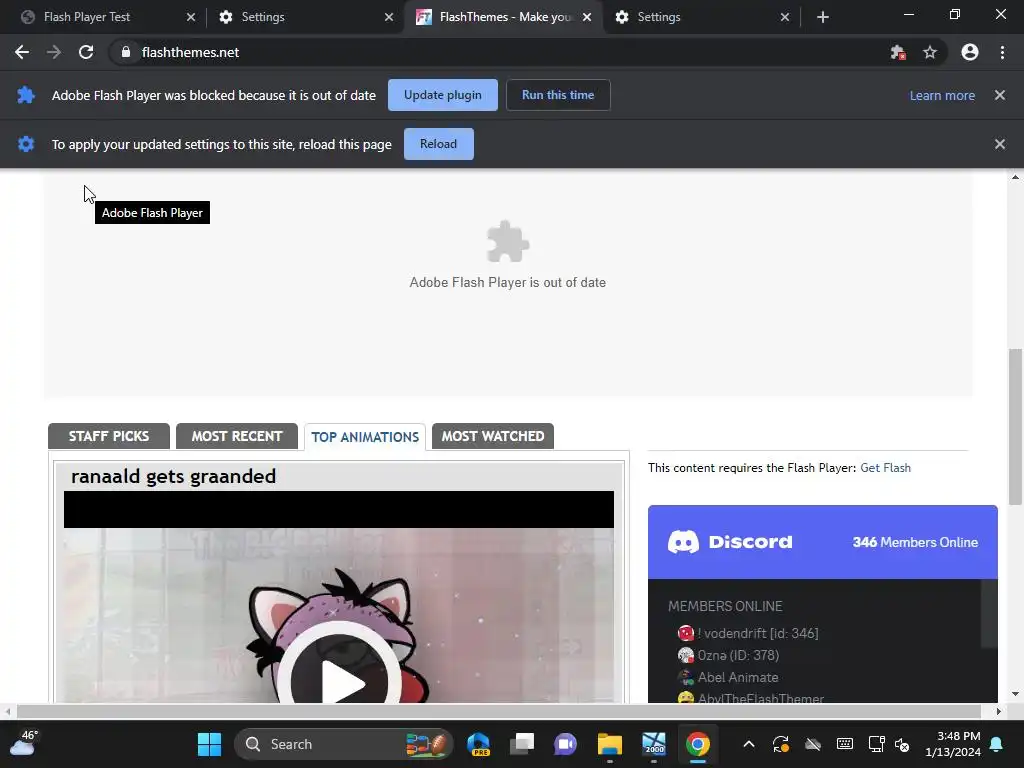Close the Flash Player Test tab
This screenshot has height=768, width=1024.
point(191,17)
